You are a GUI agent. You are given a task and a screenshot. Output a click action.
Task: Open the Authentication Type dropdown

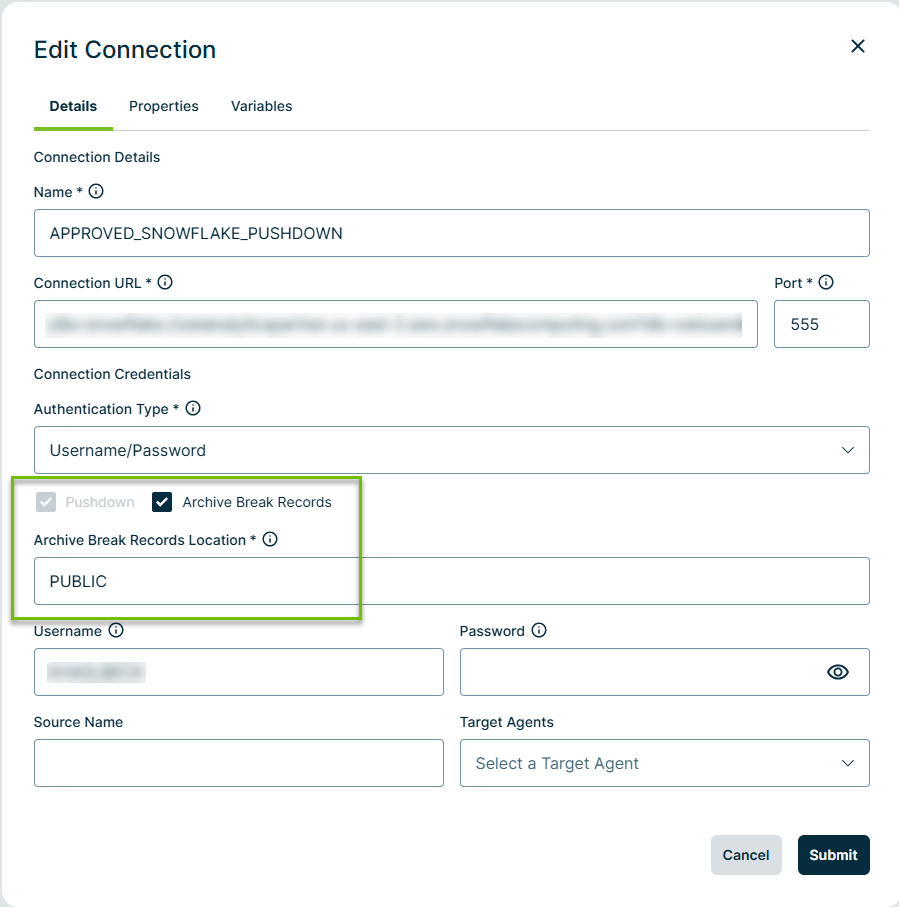pos(451,450)
